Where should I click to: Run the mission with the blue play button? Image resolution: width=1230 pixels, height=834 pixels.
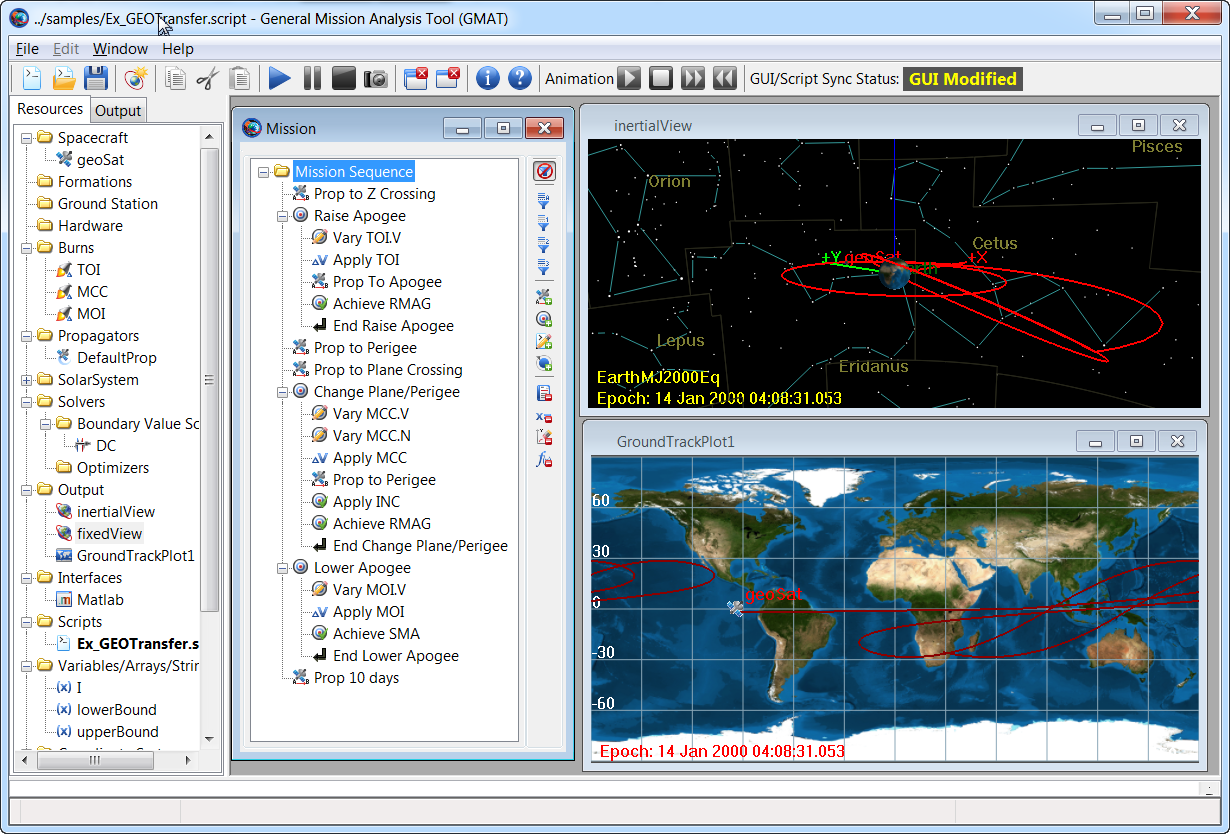pyautogui.click(x=278, y=78)
